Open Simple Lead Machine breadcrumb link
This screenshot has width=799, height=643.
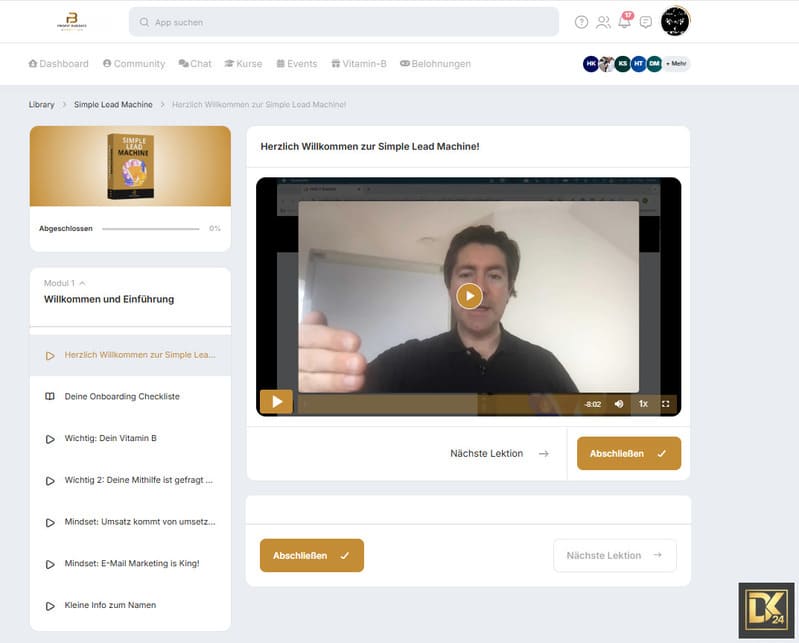click(x=113, y=104)
